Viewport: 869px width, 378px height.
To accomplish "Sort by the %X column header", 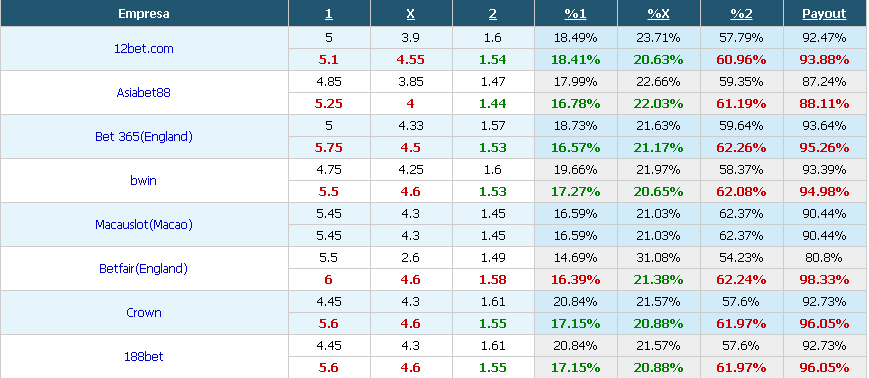I will pos(658,14).
